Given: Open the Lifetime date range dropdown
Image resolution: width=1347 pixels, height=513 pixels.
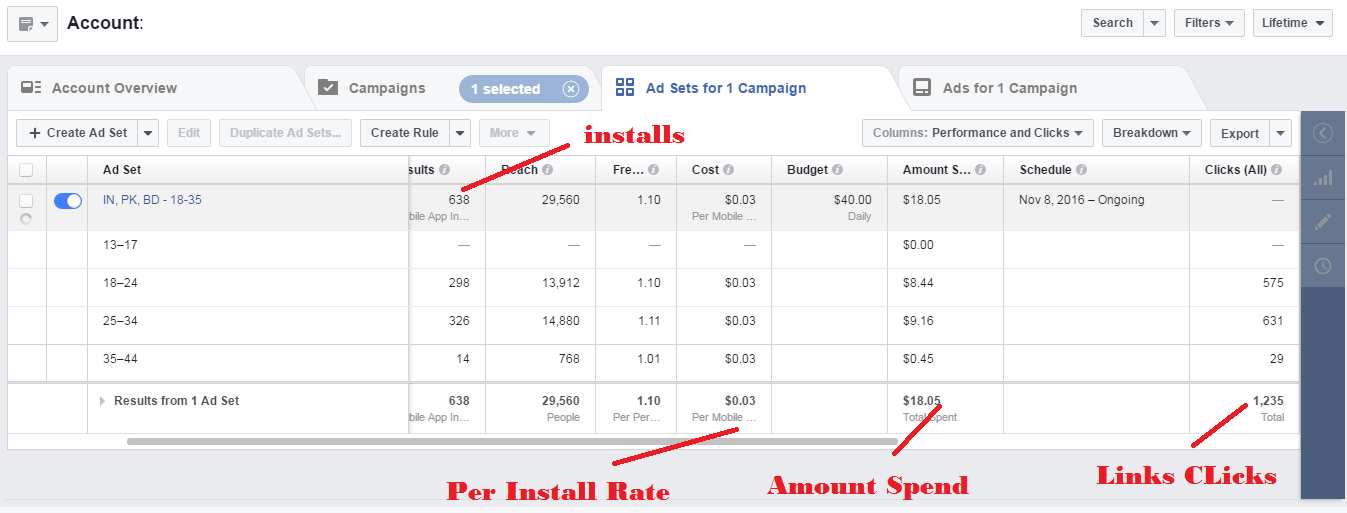Looking at the screenshot, I should tap(1293, 23).
